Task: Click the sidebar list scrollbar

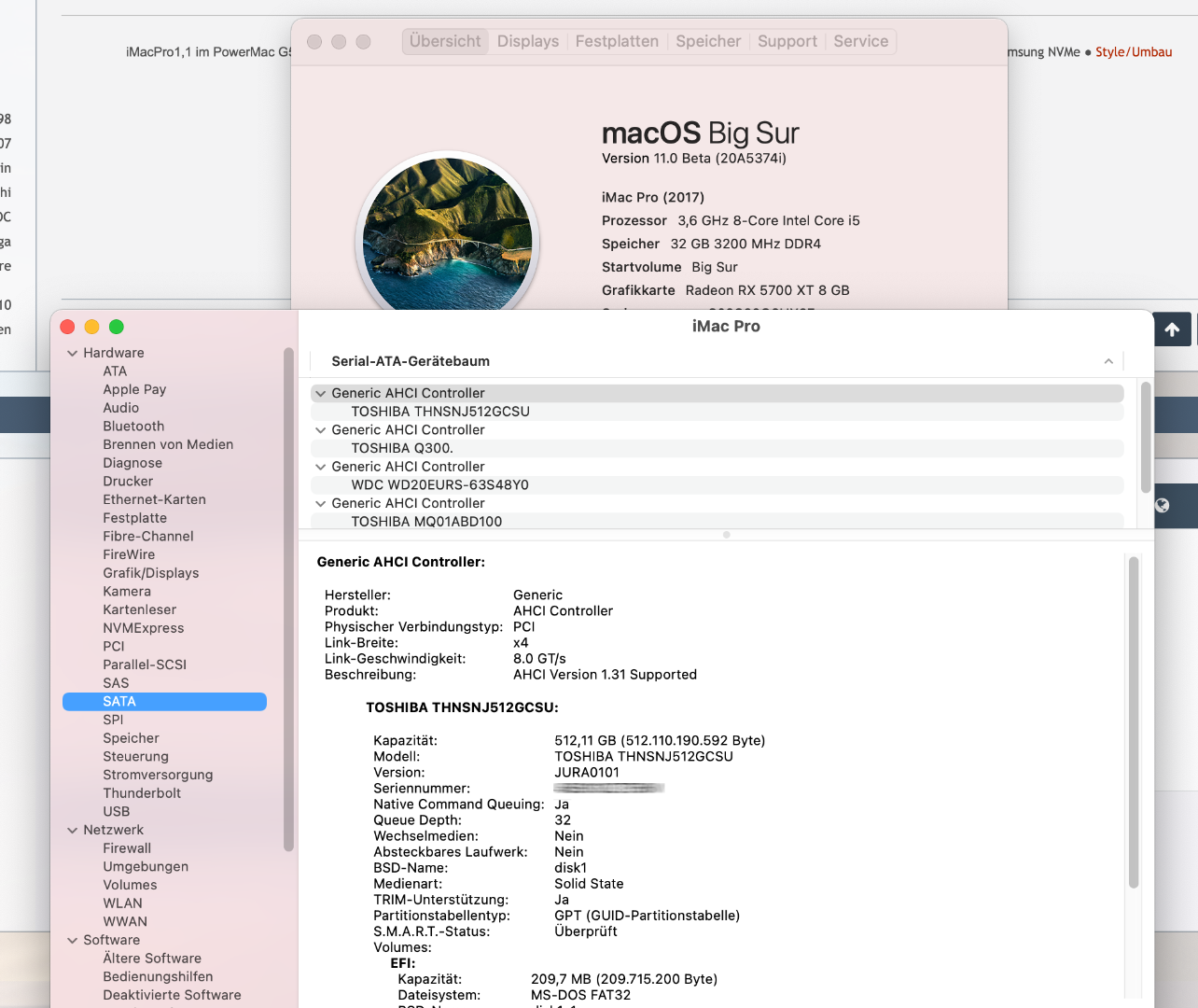Action: pyautogui.click(x=288, y=599)
